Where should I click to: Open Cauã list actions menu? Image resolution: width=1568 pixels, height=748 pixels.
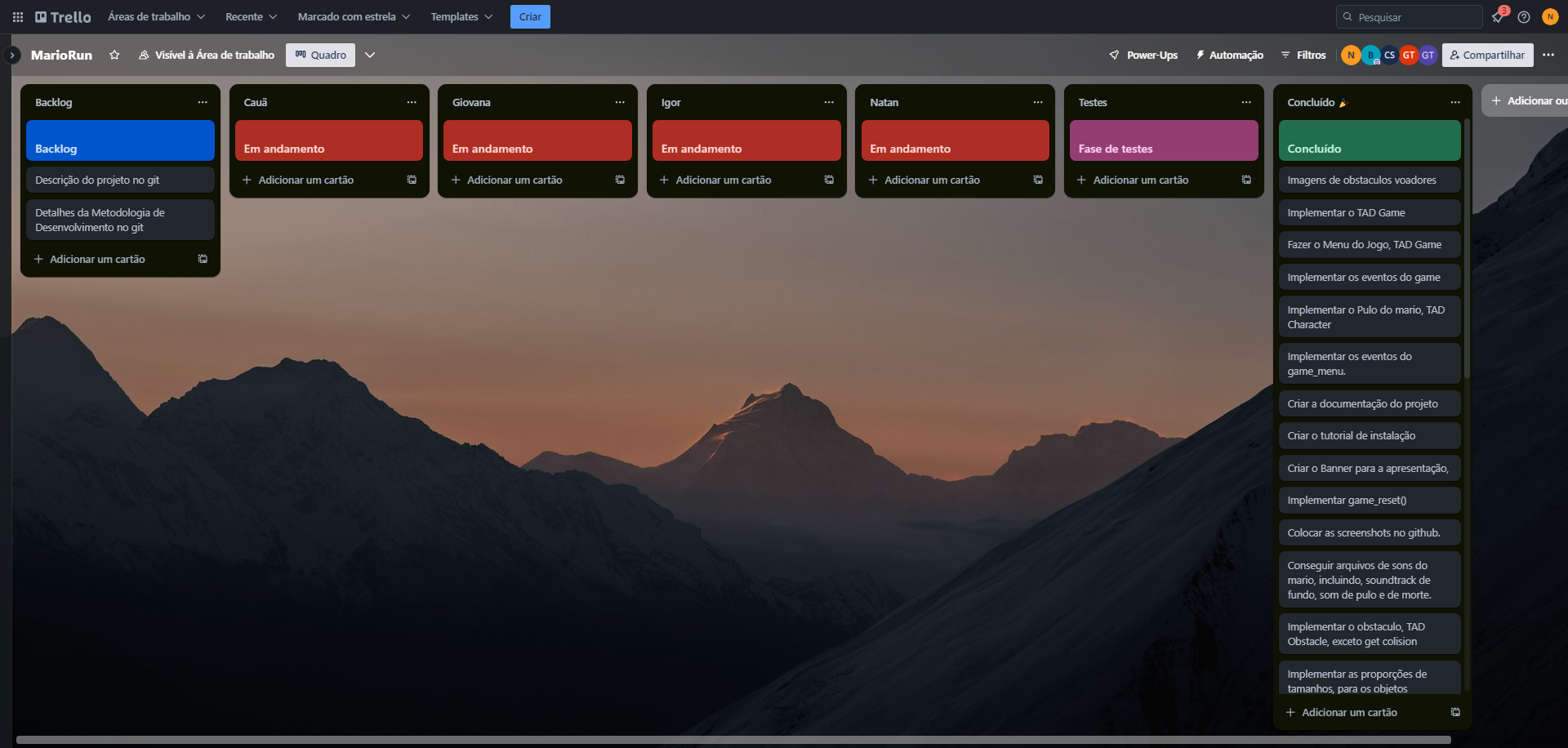(x=412, y=102)
